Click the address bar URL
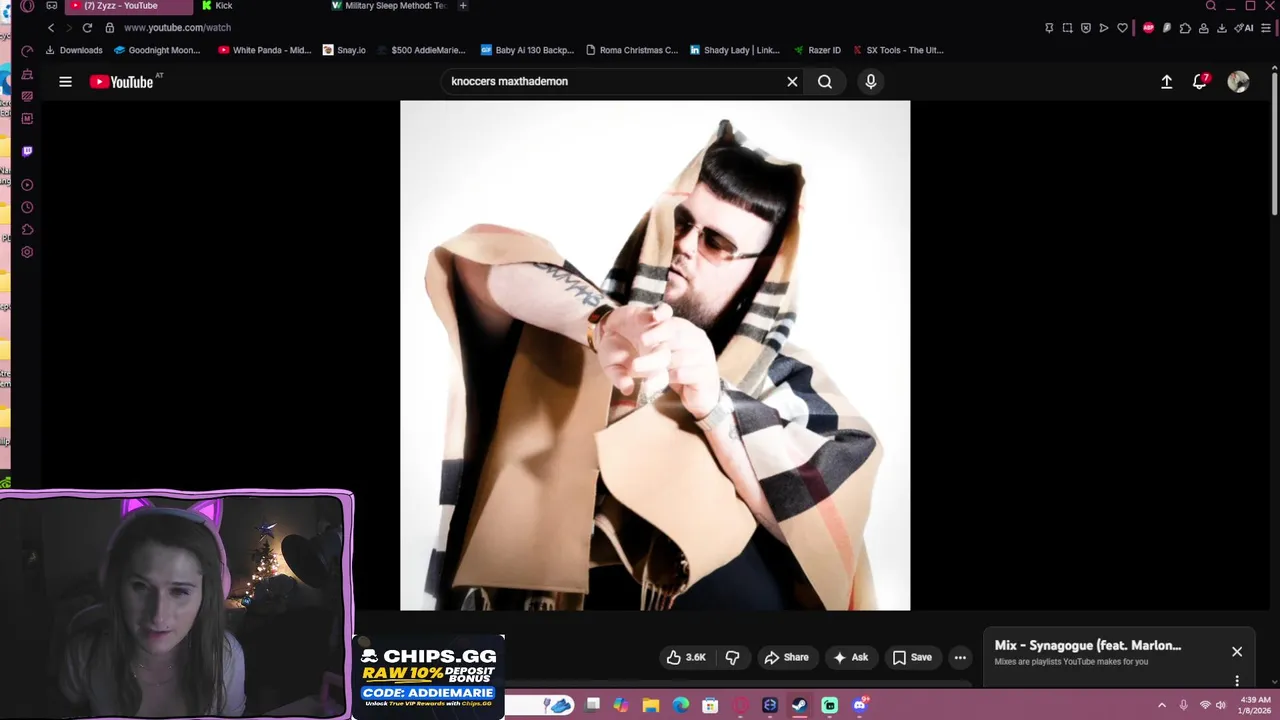The height and width of the screenshot is (720, 1280). click(177, 28)
